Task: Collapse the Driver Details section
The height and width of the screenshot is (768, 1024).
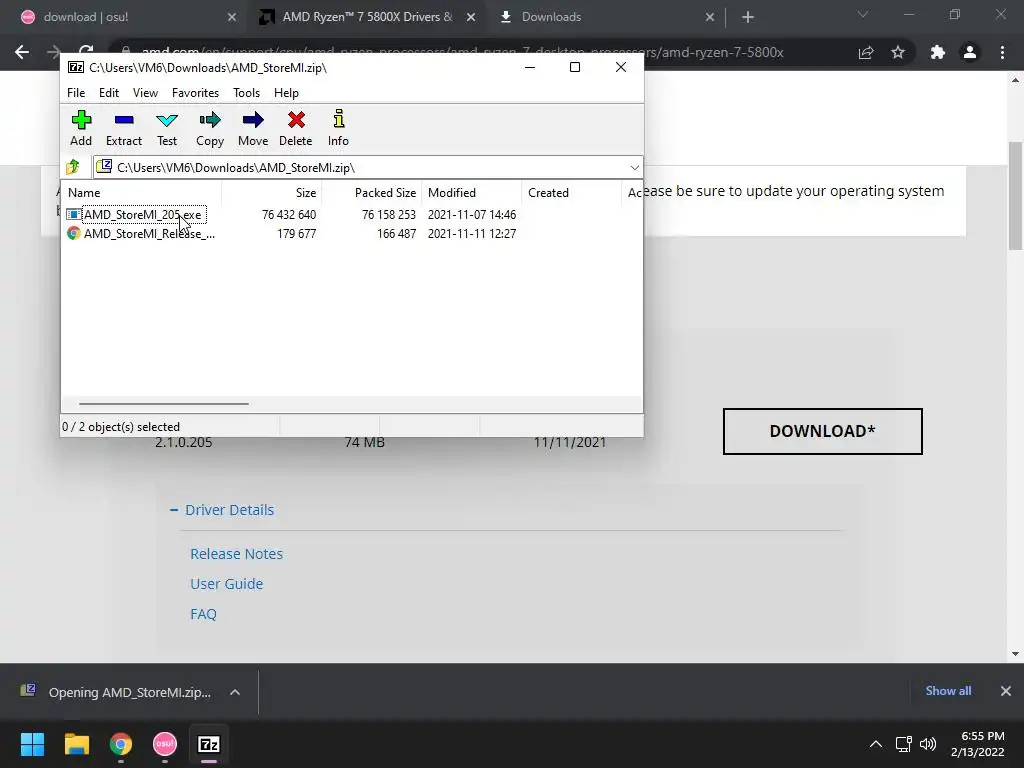Action: 222,510
